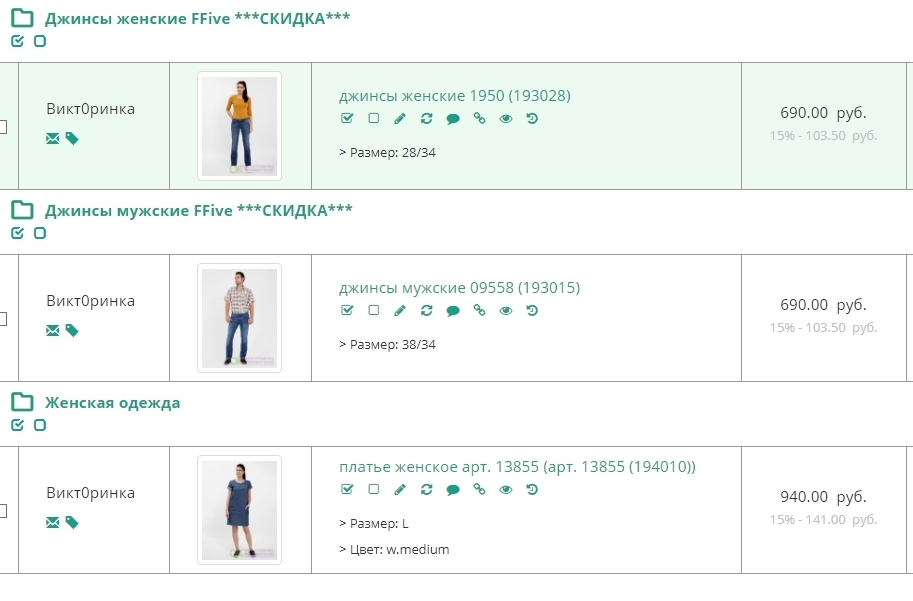Select all items under Джинсы женские FFive header

point(17,41)
